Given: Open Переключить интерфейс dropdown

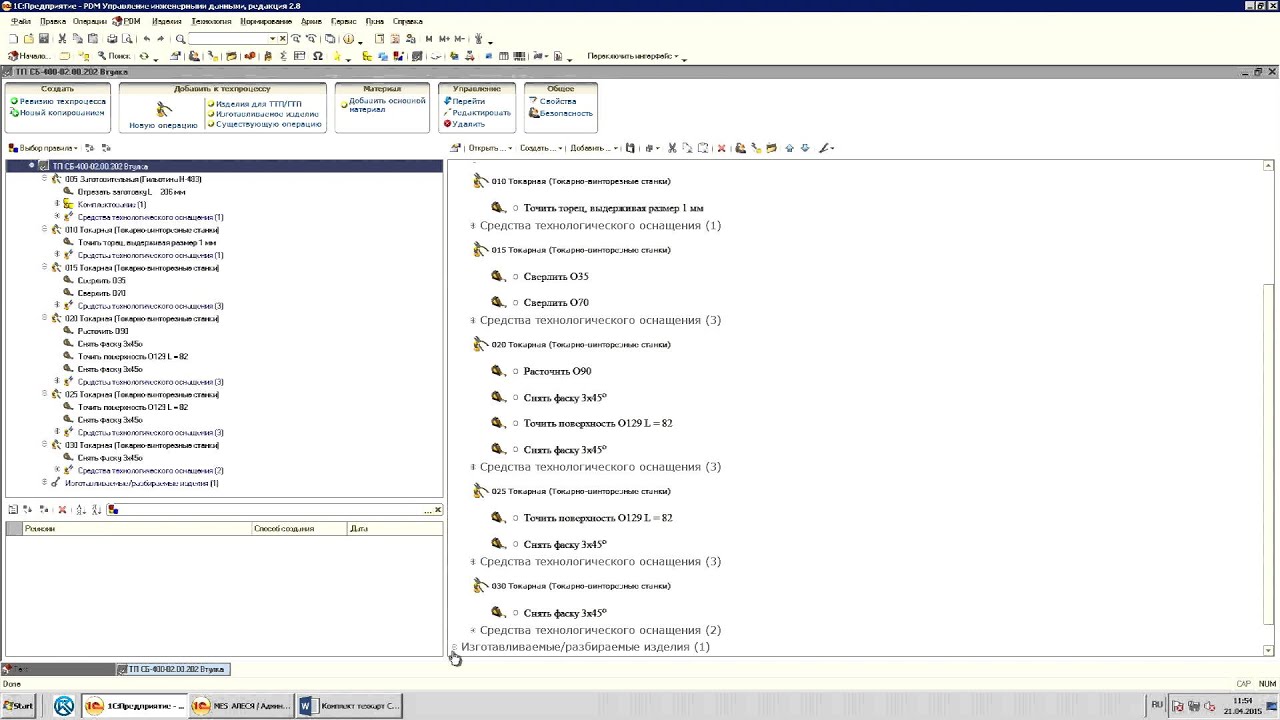Looking at the screenshot, I should point(633,56).
